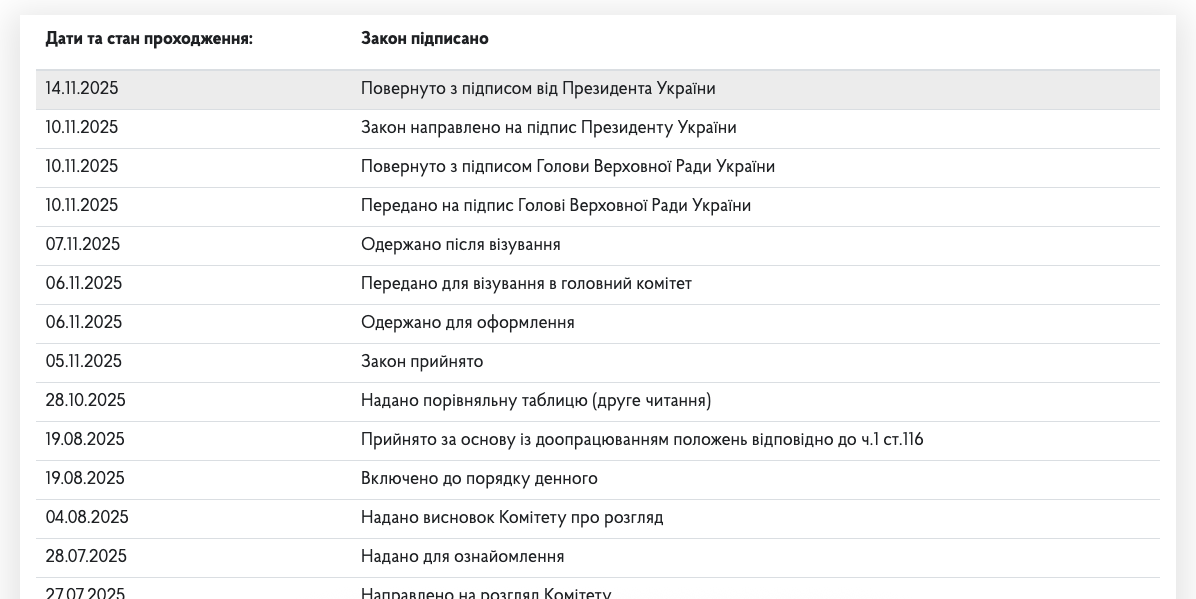Click "Повернуто з підписом від Президента України" row
This screenshot has height=599, width=1196.
[x=538, y=89]
